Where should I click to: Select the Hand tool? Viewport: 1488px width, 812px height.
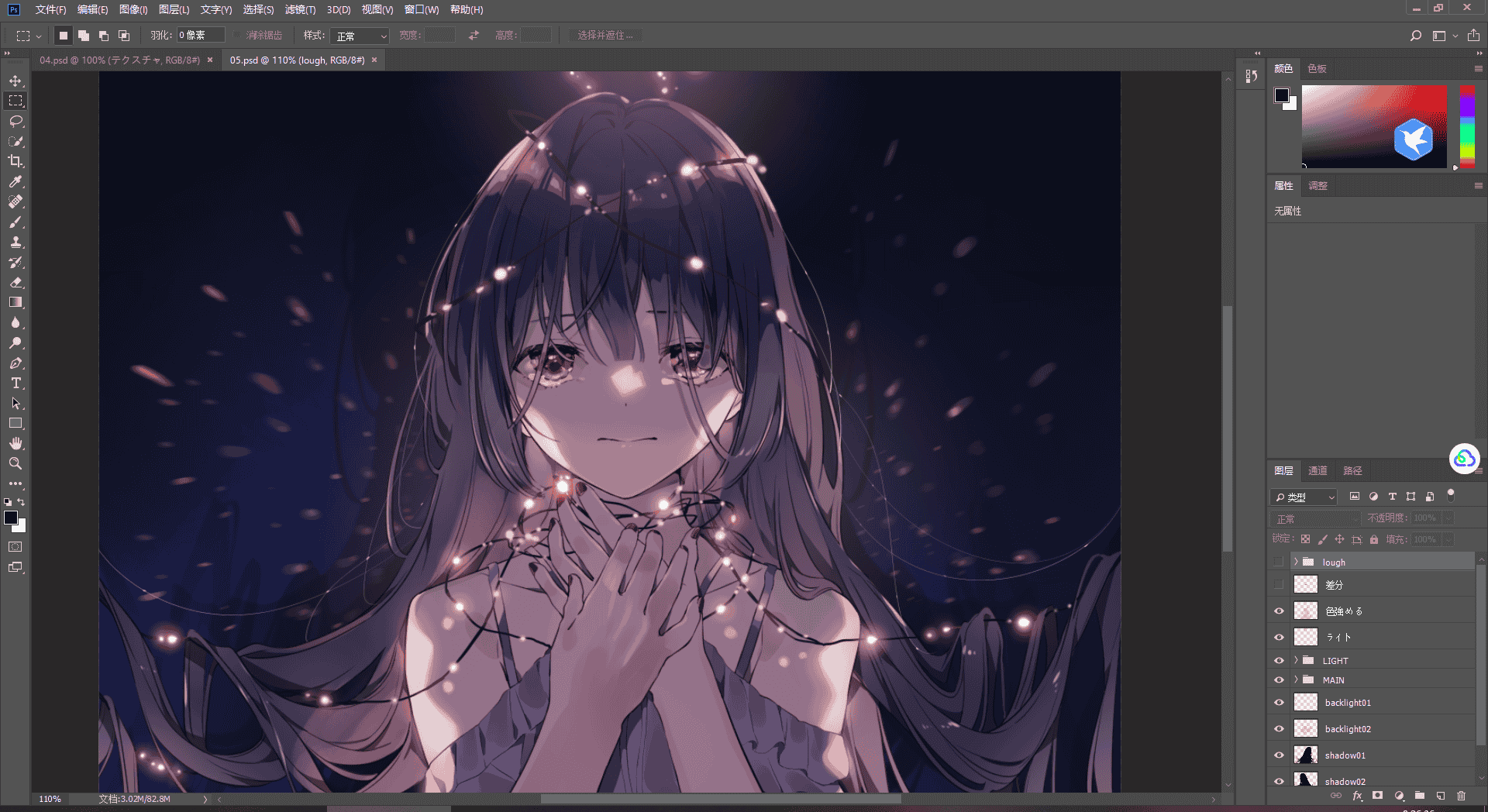[15, 443]
